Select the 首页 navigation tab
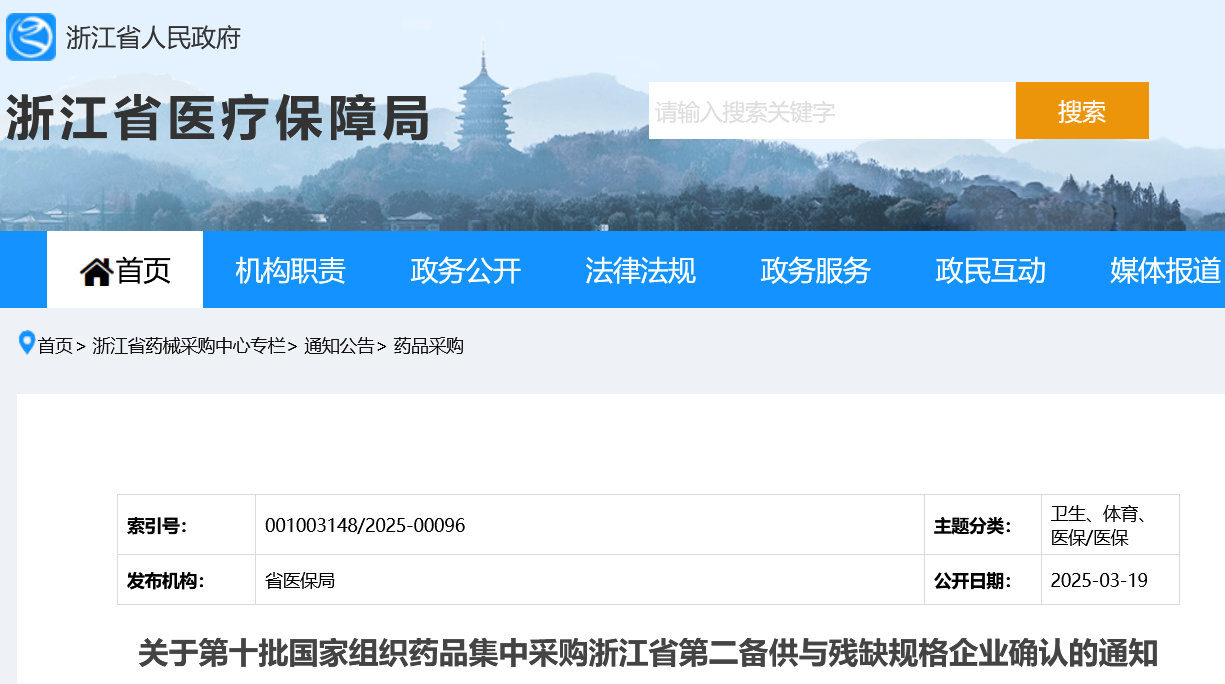The height and width of the screenshot is (684, 1225). (x=125, y=270)
